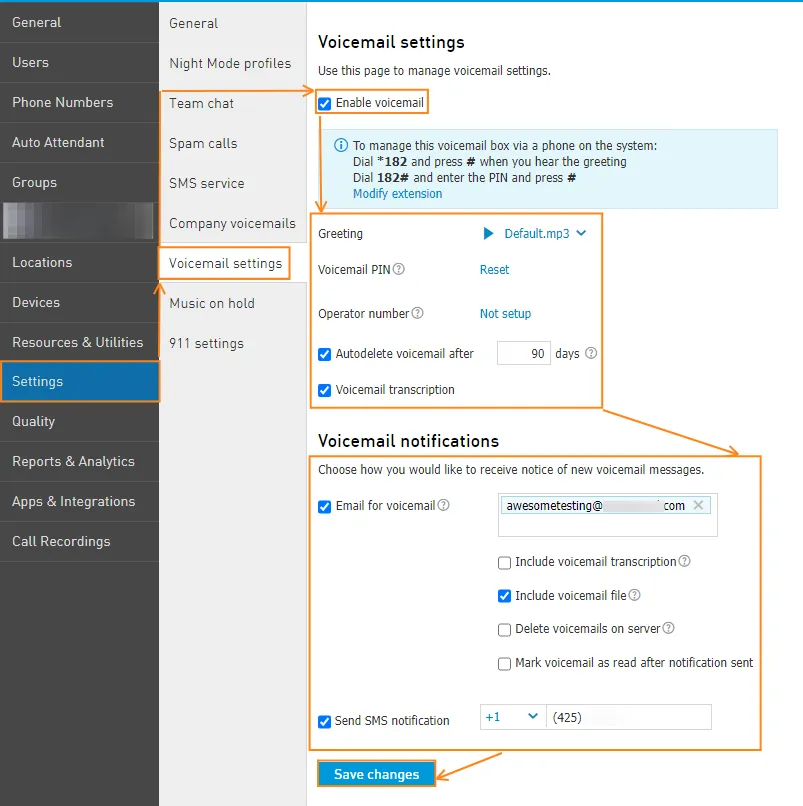Open Devices in the sidebar

[x=79, y=302]
